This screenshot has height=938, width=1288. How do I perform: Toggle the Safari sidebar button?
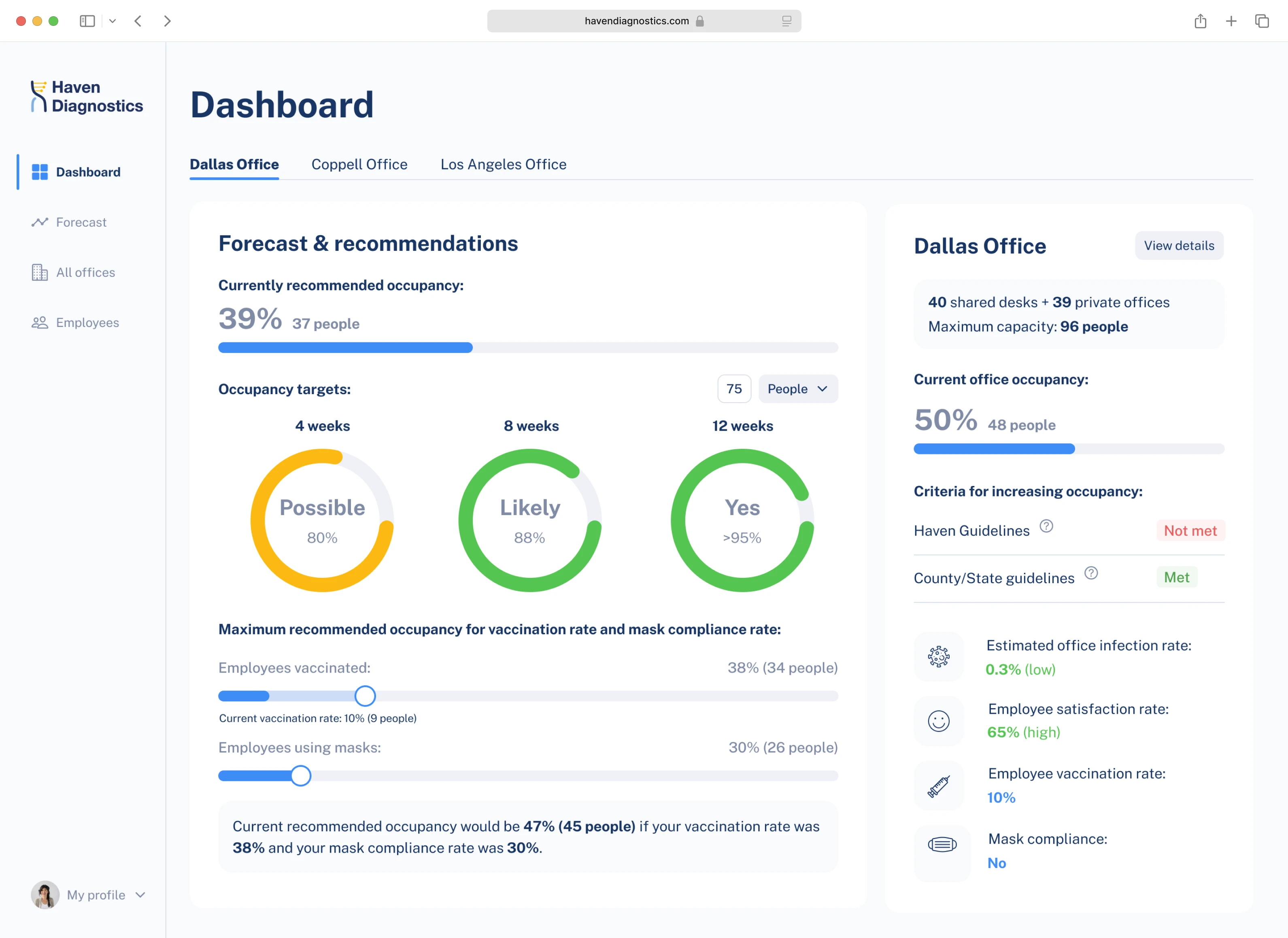(x=87, y=21)
